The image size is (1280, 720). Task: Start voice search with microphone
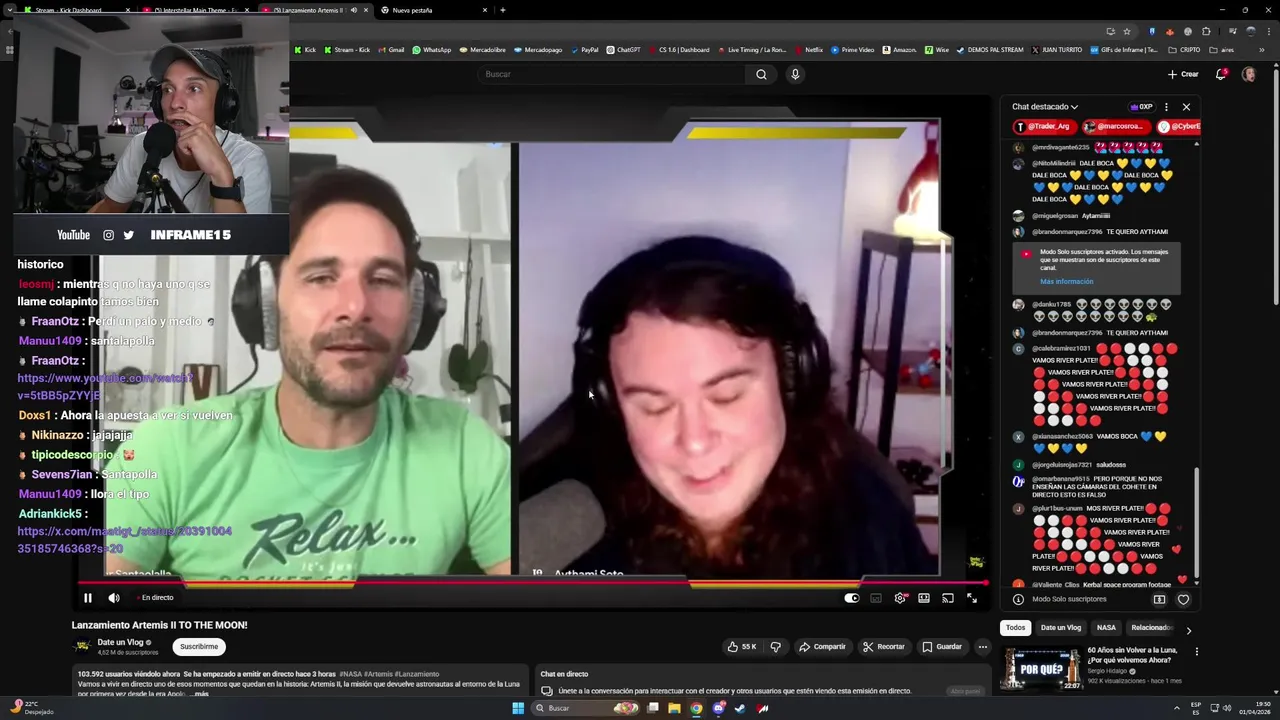click(x=795, y=74)
